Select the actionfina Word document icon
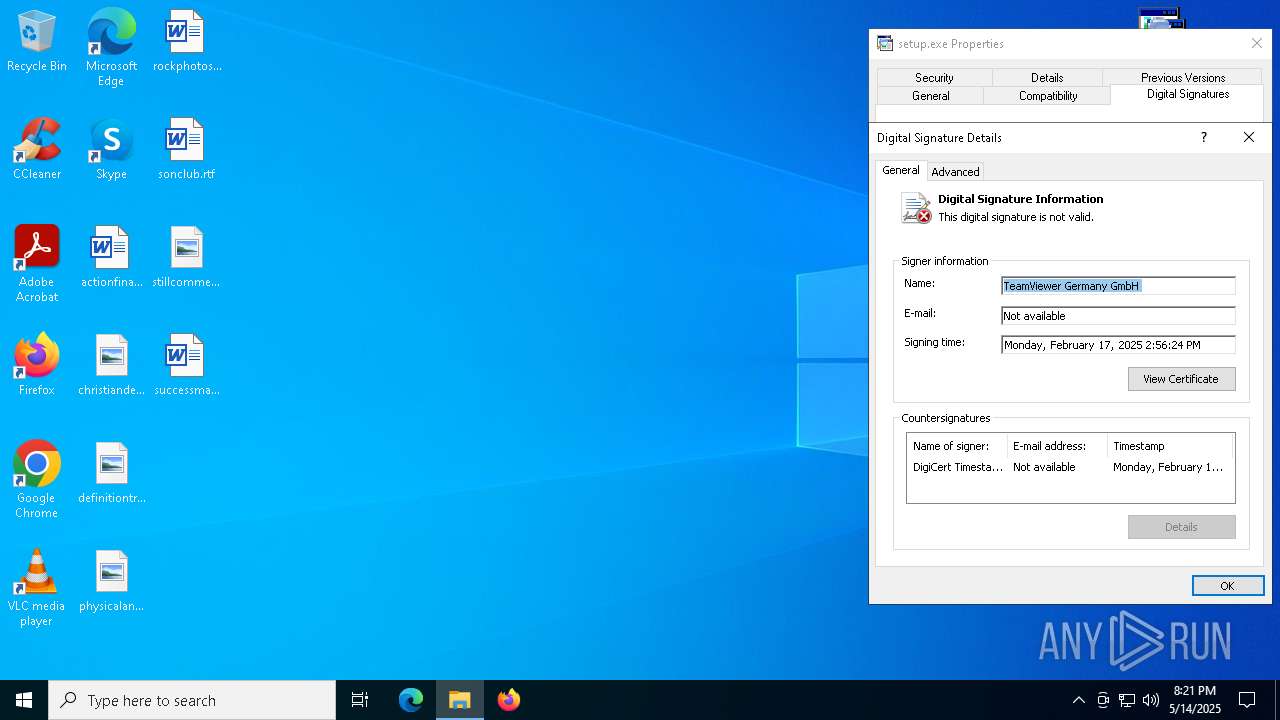The height and width of the screenshot is (720, 1280). [111, 257]
